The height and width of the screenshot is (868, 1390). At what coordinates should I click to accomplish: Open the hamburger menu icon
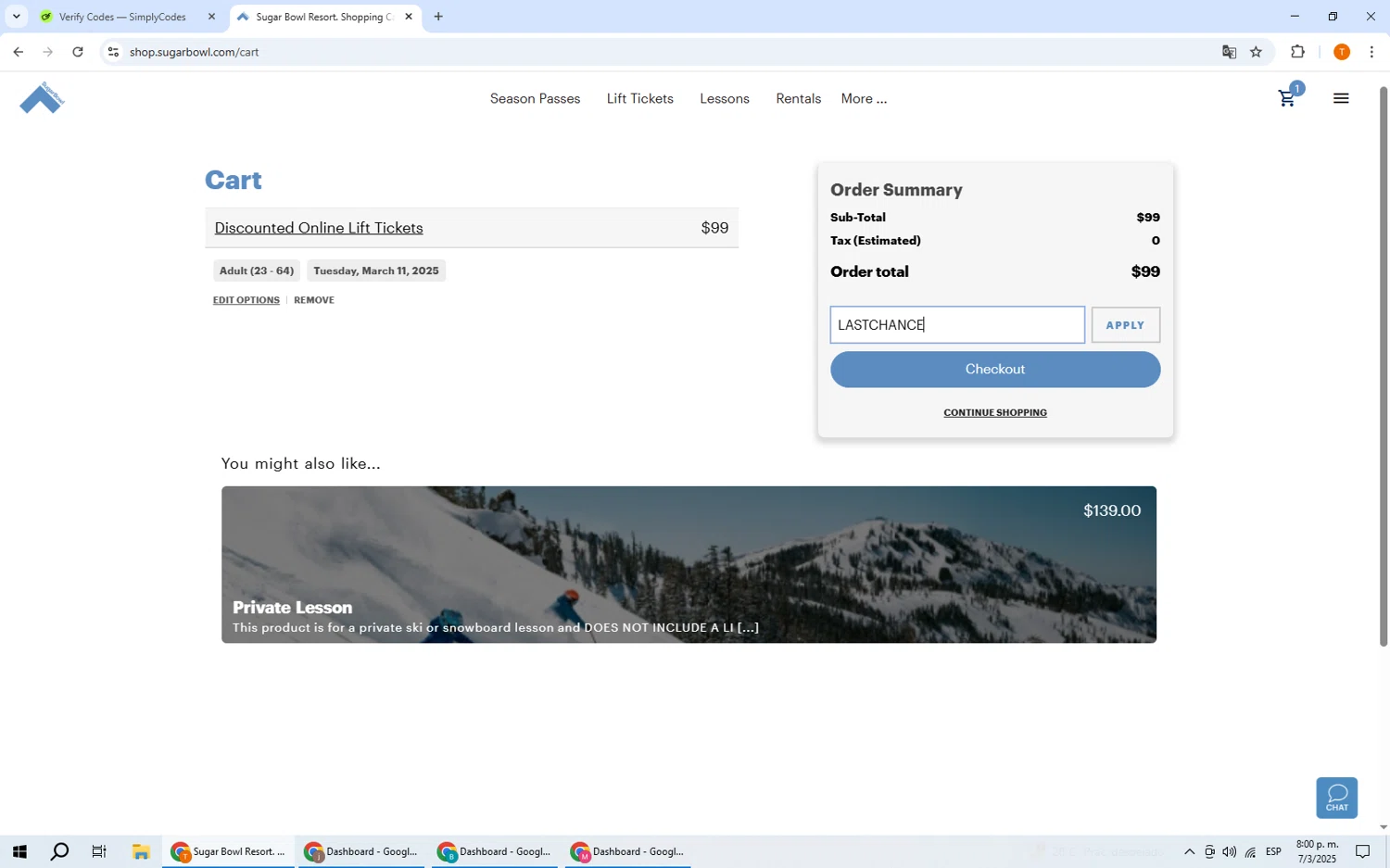tap(1341, 98)
